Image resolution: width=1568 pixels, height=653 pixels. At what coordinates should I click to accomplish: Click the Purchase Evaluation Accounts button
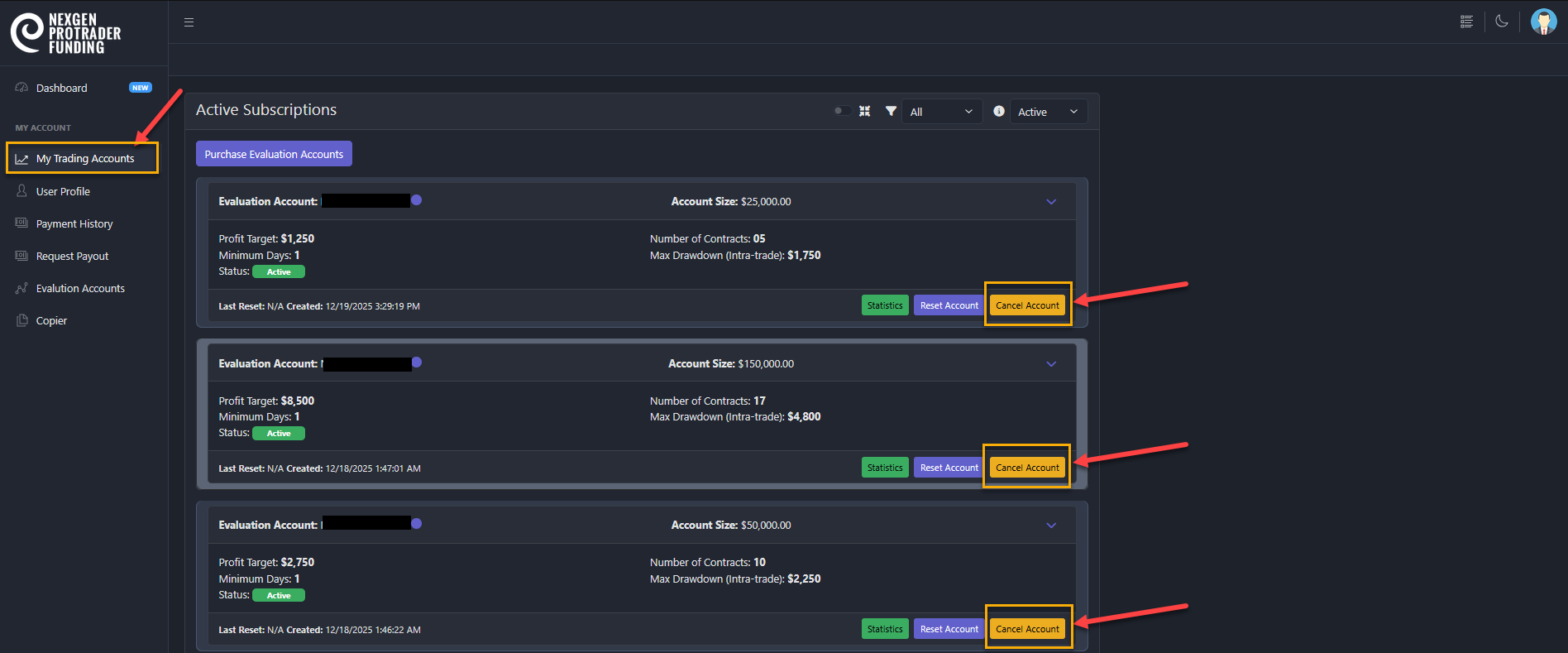point(274,154)
